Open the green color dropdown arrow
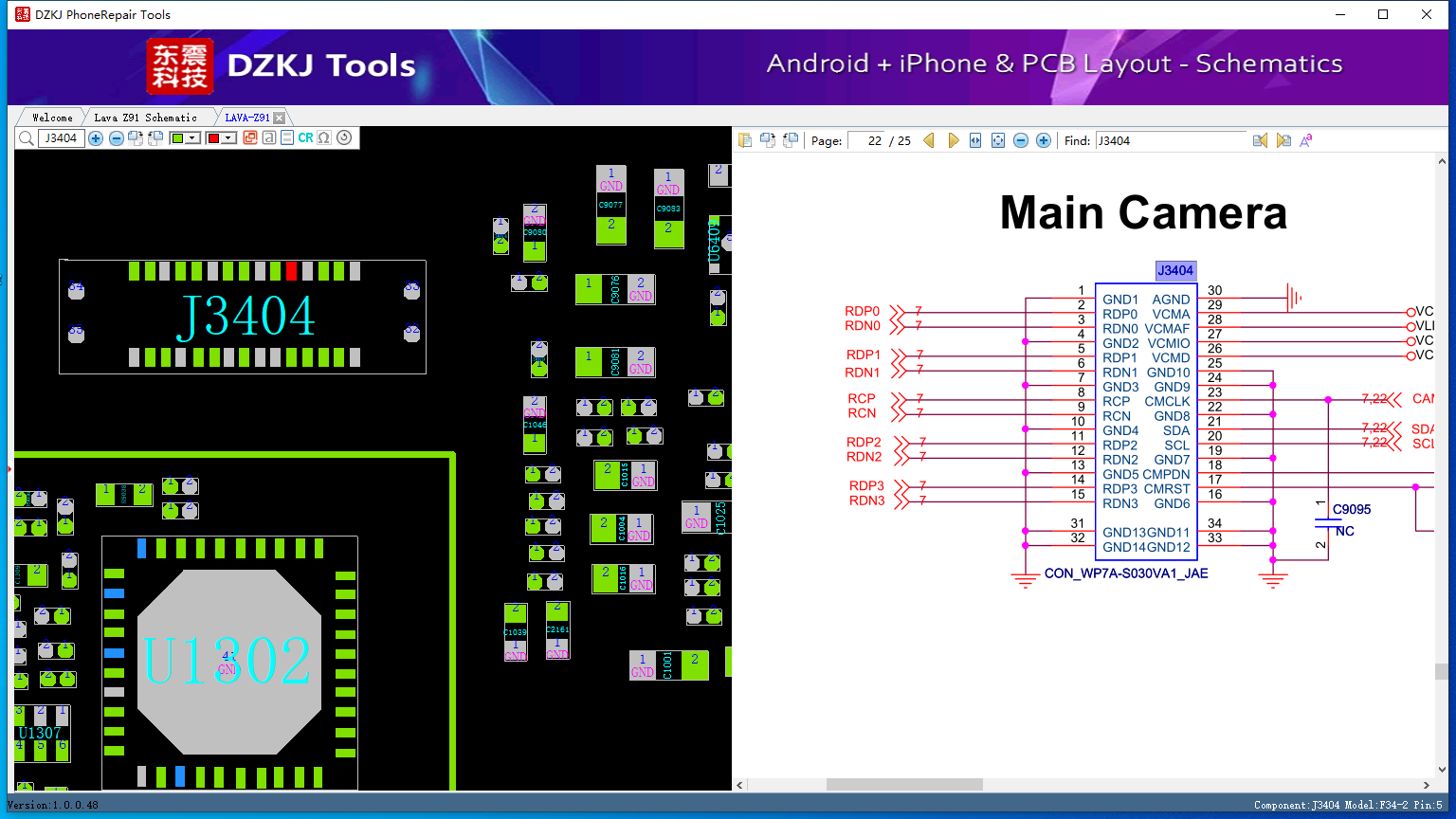Image resolution: width=1456 pixels, height=819 pixels. [192, 138]
